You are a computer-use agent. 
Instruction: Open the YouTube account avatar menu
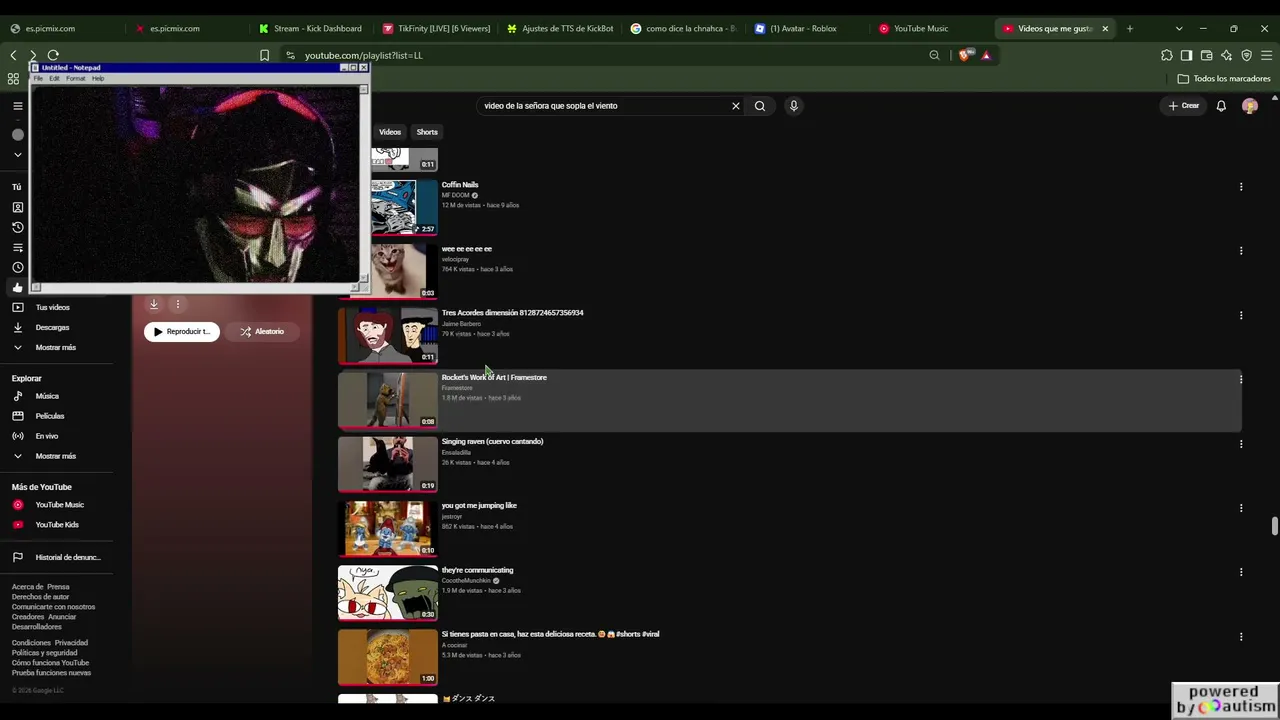1249,105
